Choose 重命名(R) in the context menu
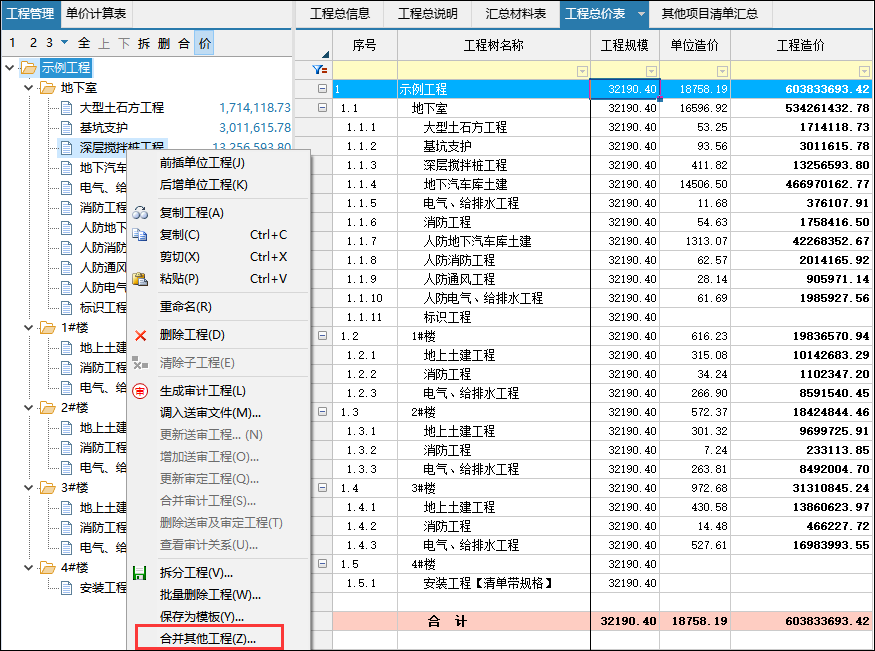 point(186,307)
